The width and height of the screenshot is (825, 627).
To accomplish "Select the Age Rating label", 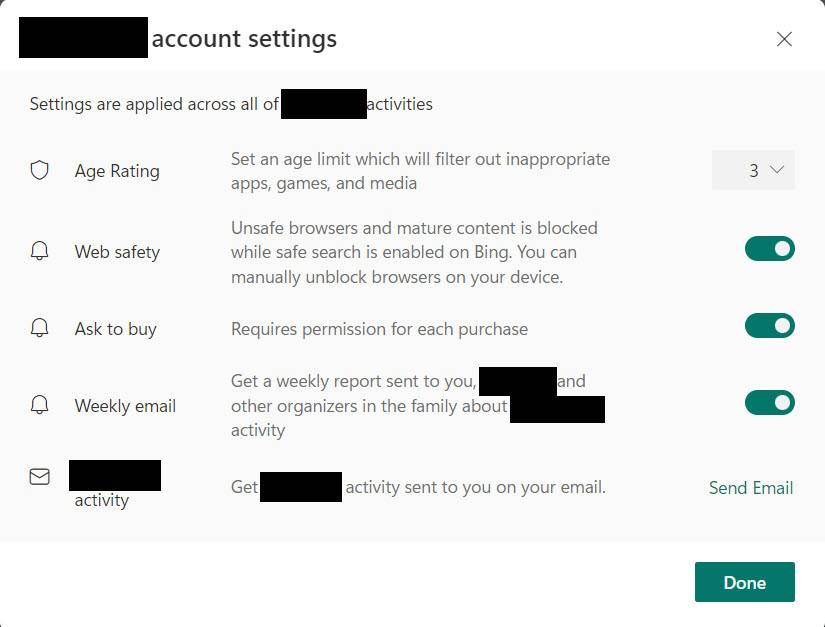I will 117,171.
